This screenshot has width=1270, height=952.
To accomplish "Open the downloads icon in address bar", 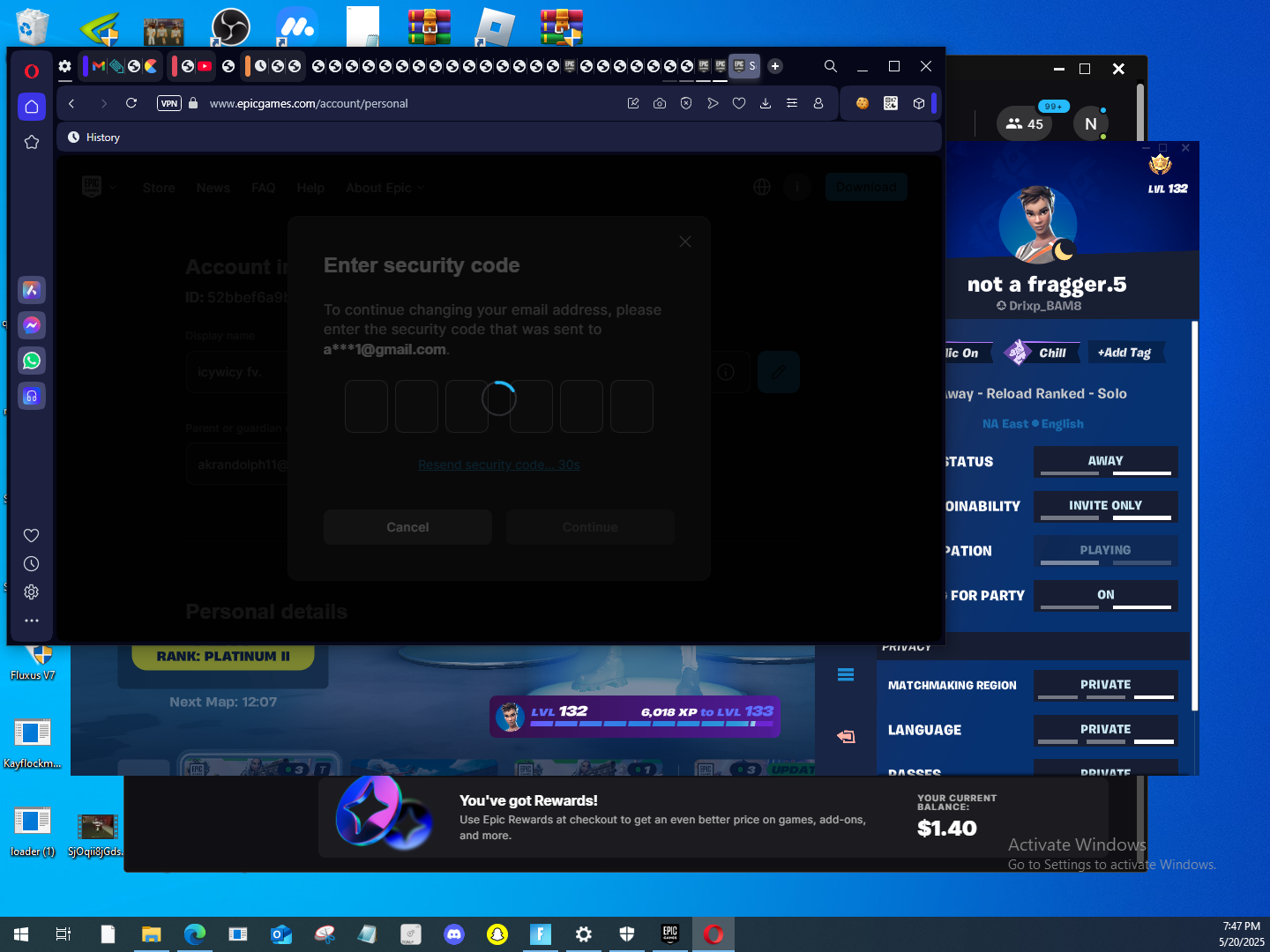I will (x=766, y=103).
